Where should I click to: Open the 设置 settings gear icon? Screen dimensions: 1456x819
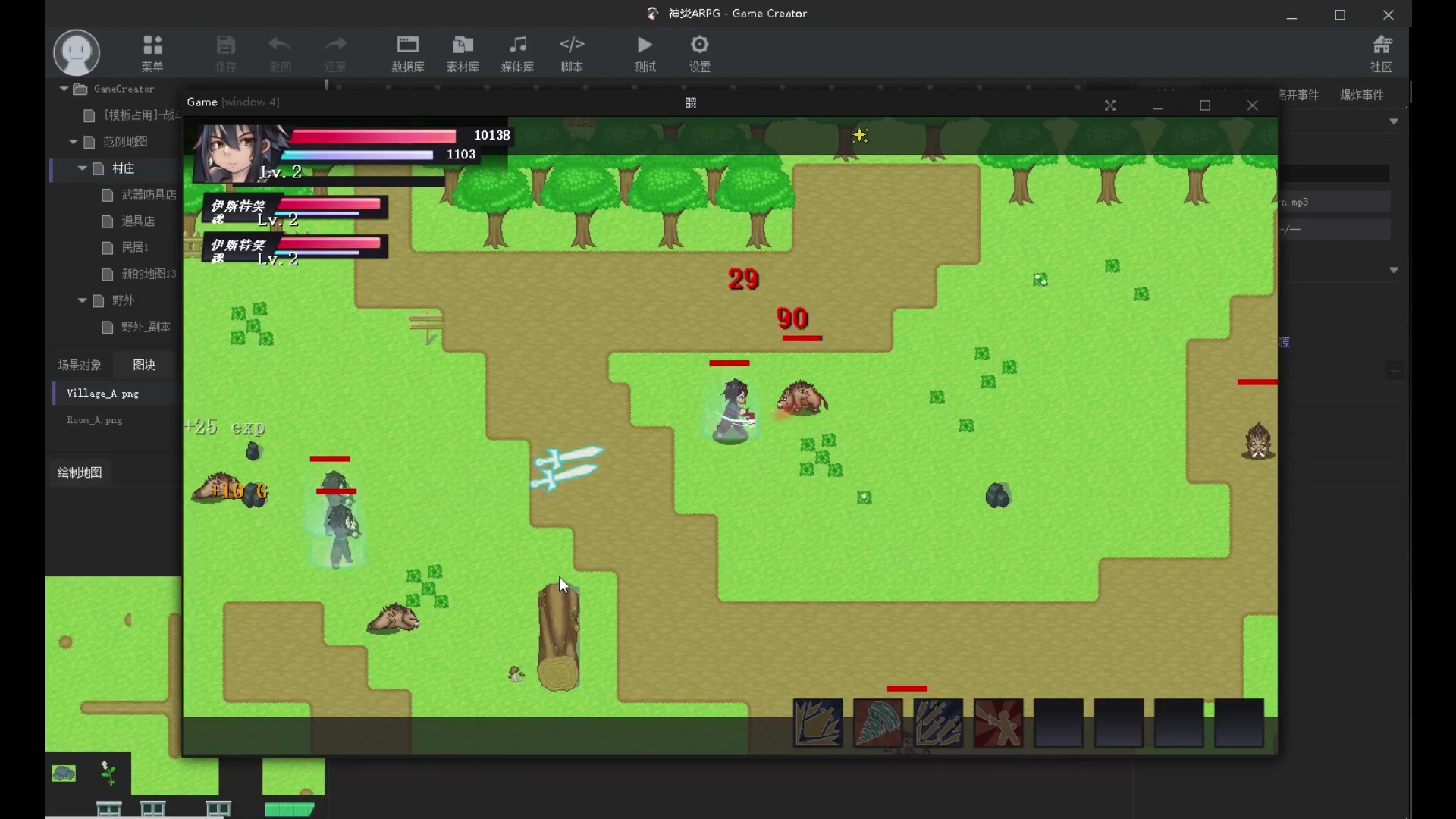point(699,52)
